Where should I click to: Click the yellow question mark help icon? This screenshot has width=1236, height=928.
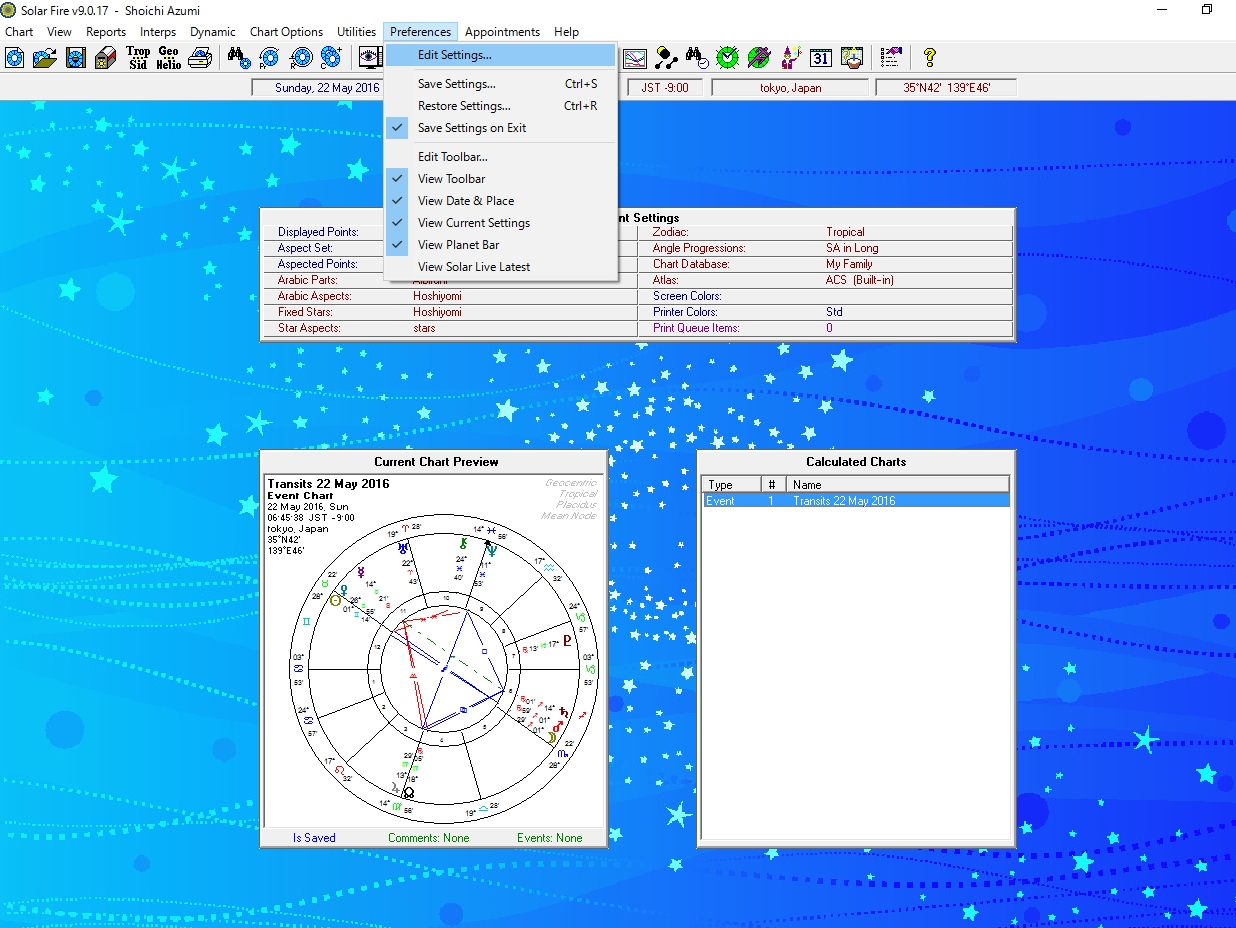tap(929, 58)
